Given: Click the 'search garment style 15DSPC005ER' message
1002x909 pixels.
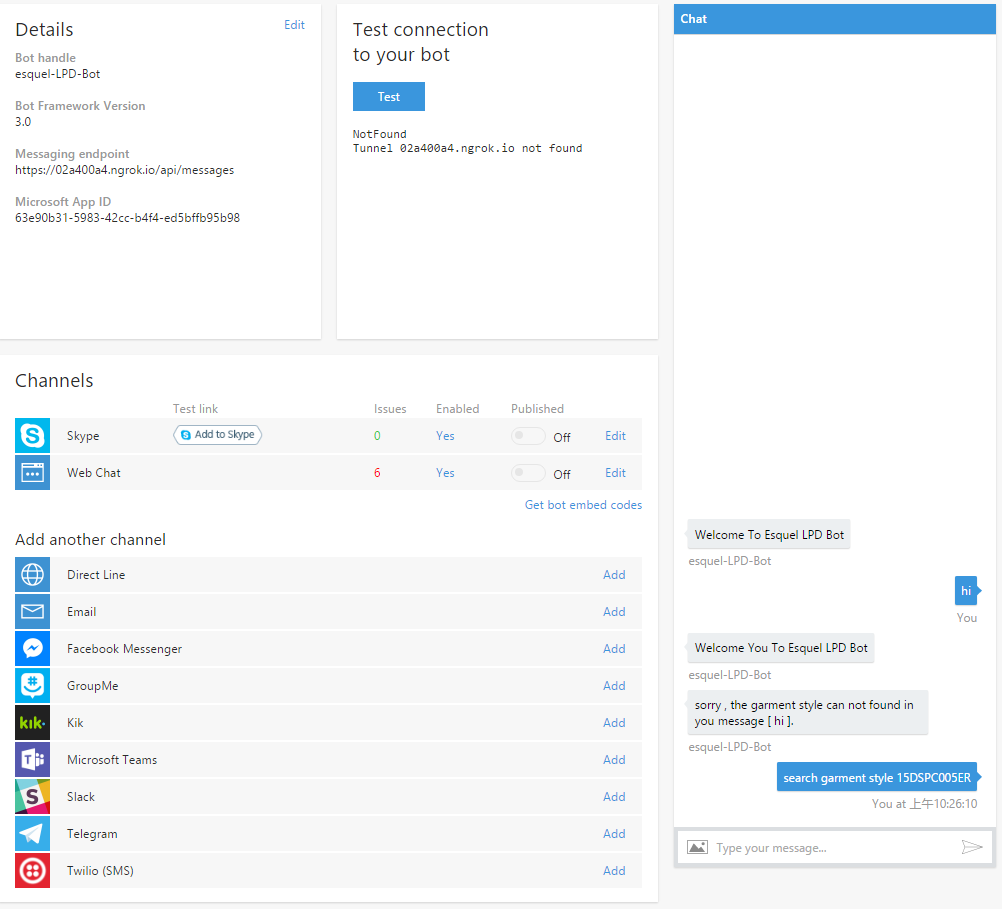Looking at the screenshot, I should click(877, 777).
